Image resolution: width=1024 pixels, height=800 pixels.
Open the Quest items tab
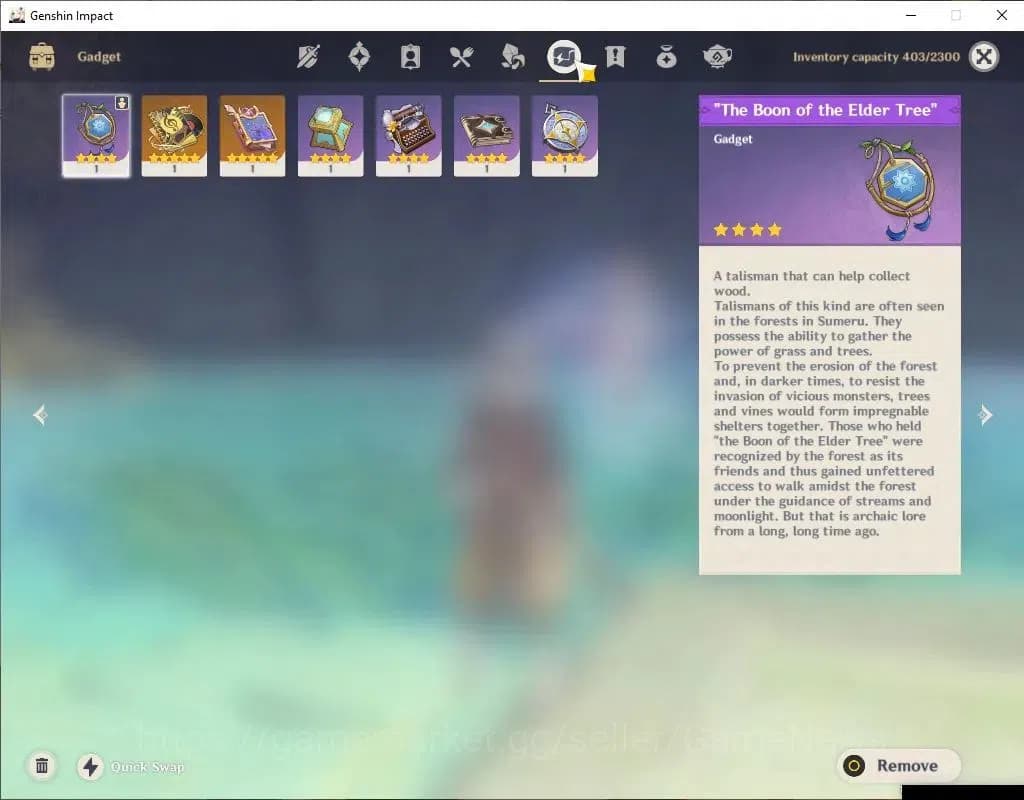[x=615, y=57]
